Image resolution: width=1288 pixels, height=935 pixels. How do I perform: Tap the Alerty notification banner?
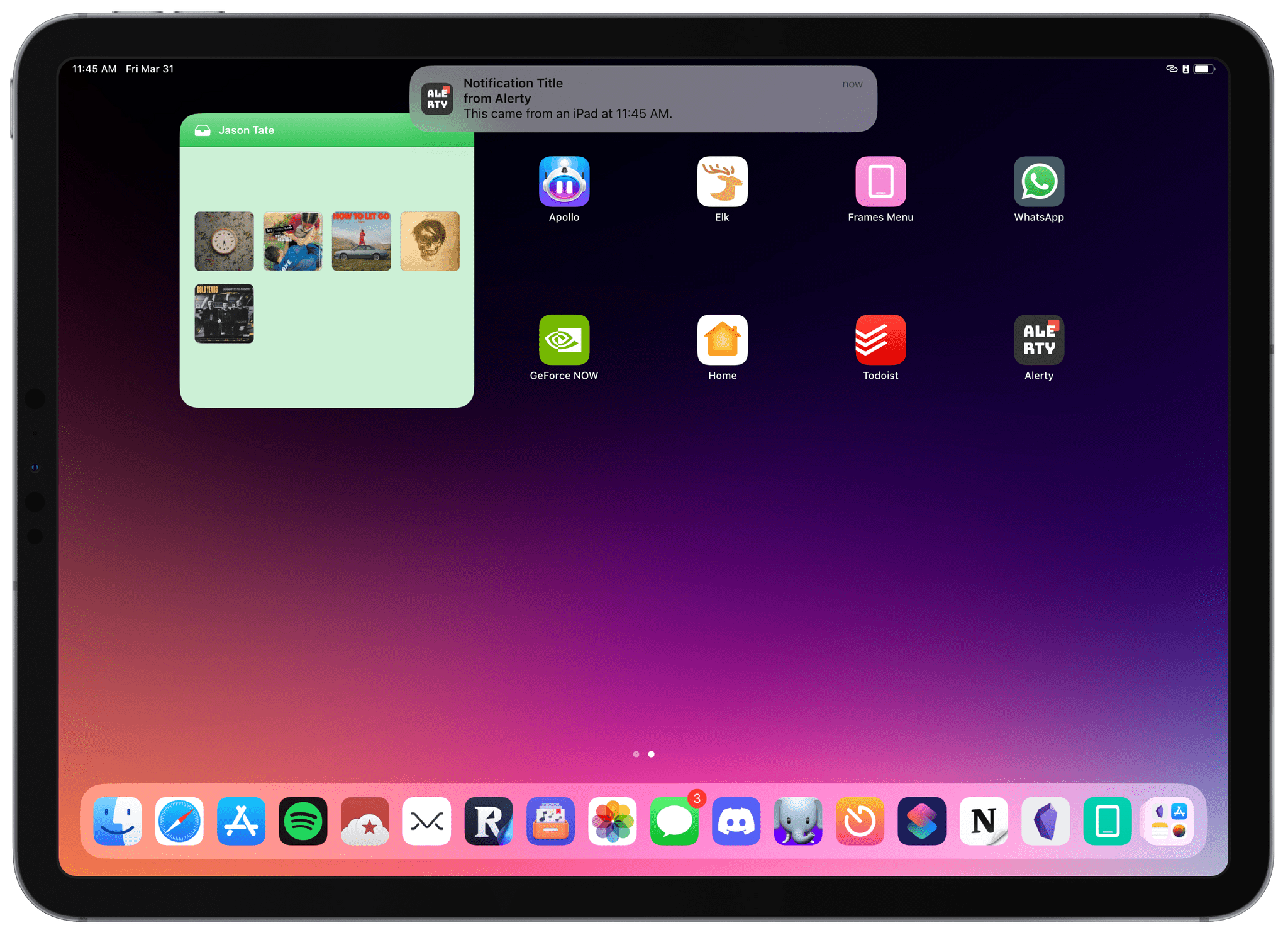(x=643, y=99)
